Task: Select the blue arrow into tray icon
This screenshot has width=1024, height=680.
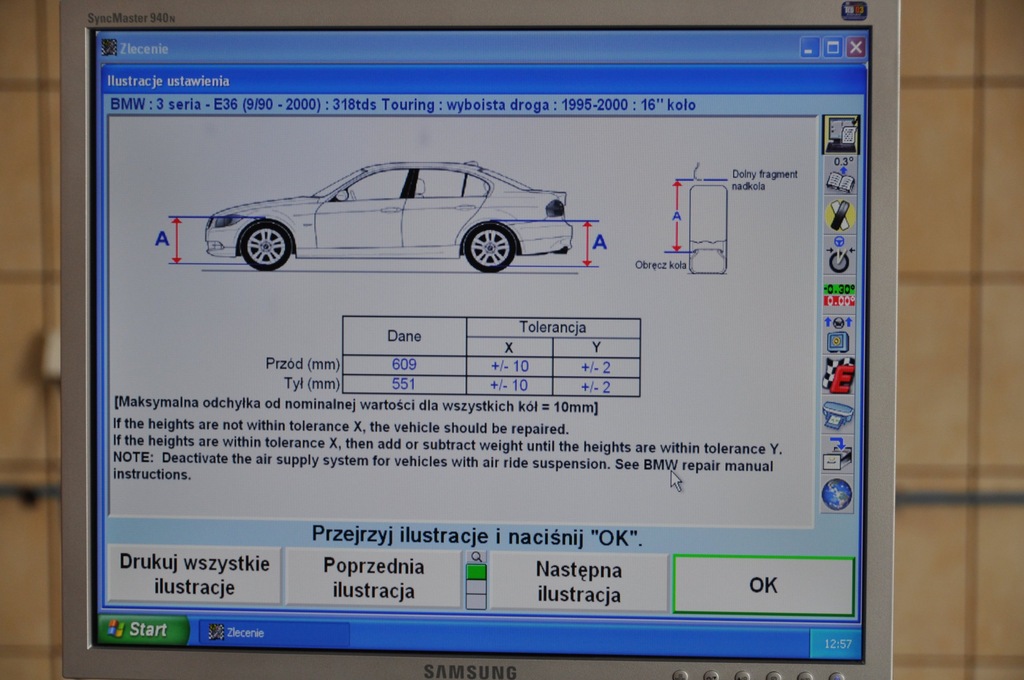Action: 838,455
